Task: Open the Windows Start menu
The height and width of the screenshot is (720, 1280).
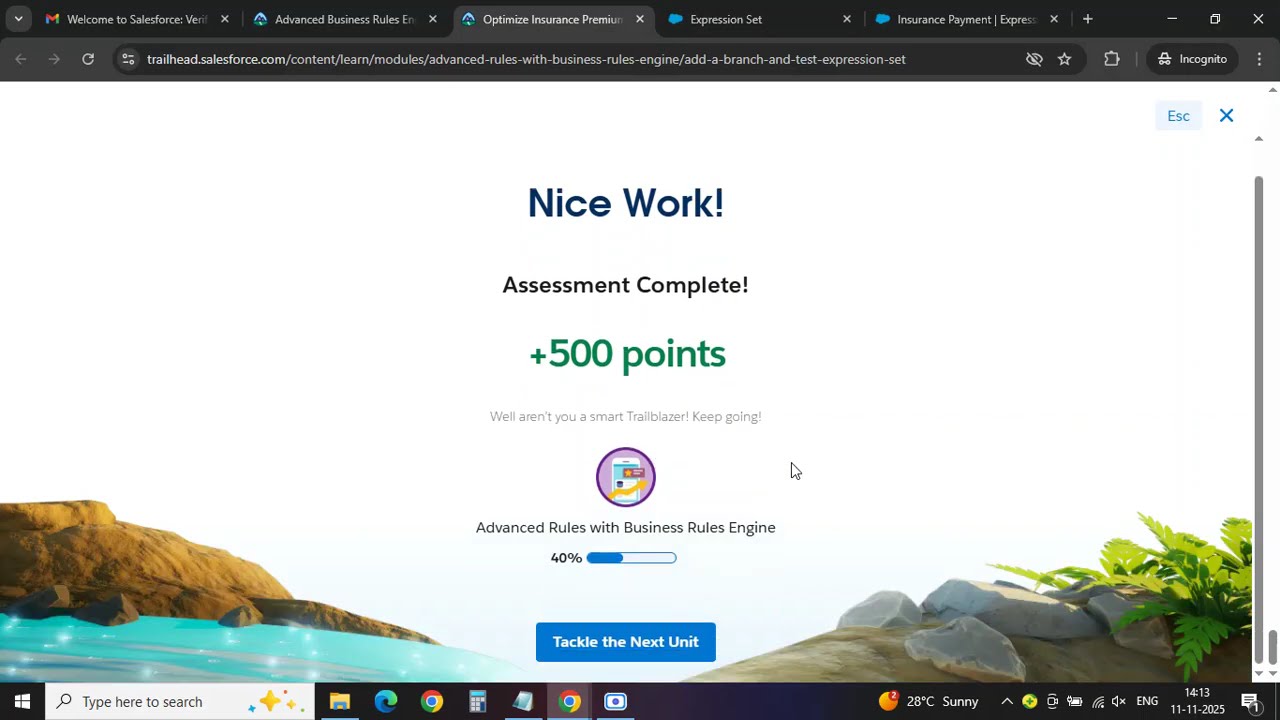Action: click(x=22, y=701)
